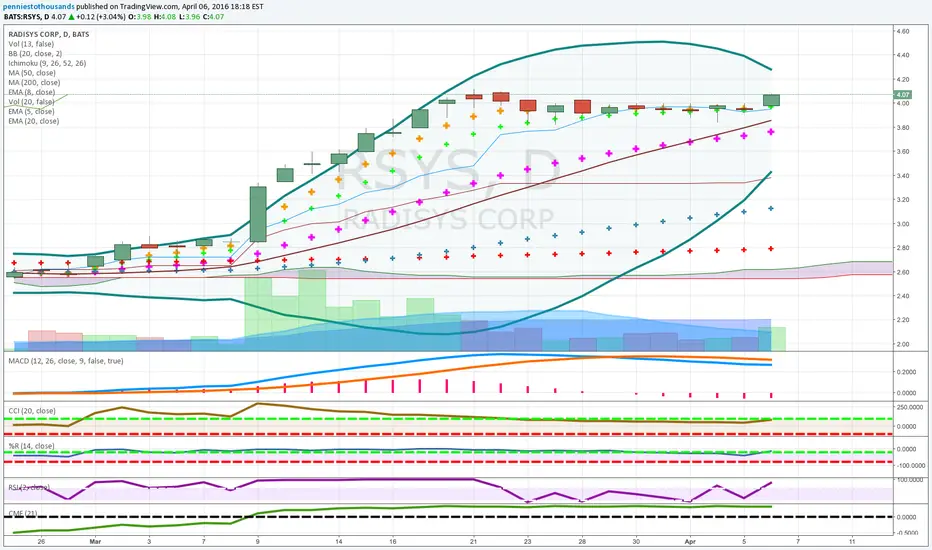Click the 14 date axis label
932x550 pixels.
point(338,542)
